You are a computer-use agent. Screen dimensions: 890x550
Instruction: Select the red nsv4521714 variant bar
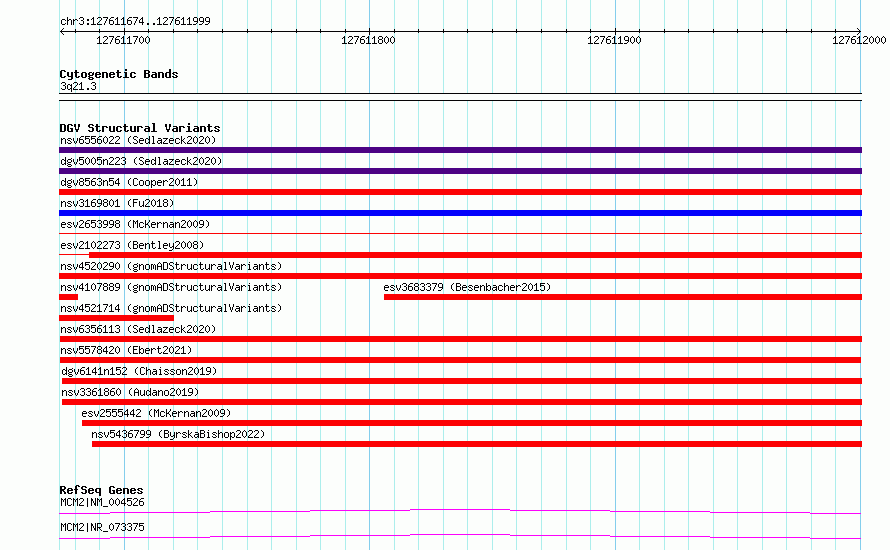(x=116, y=318)
